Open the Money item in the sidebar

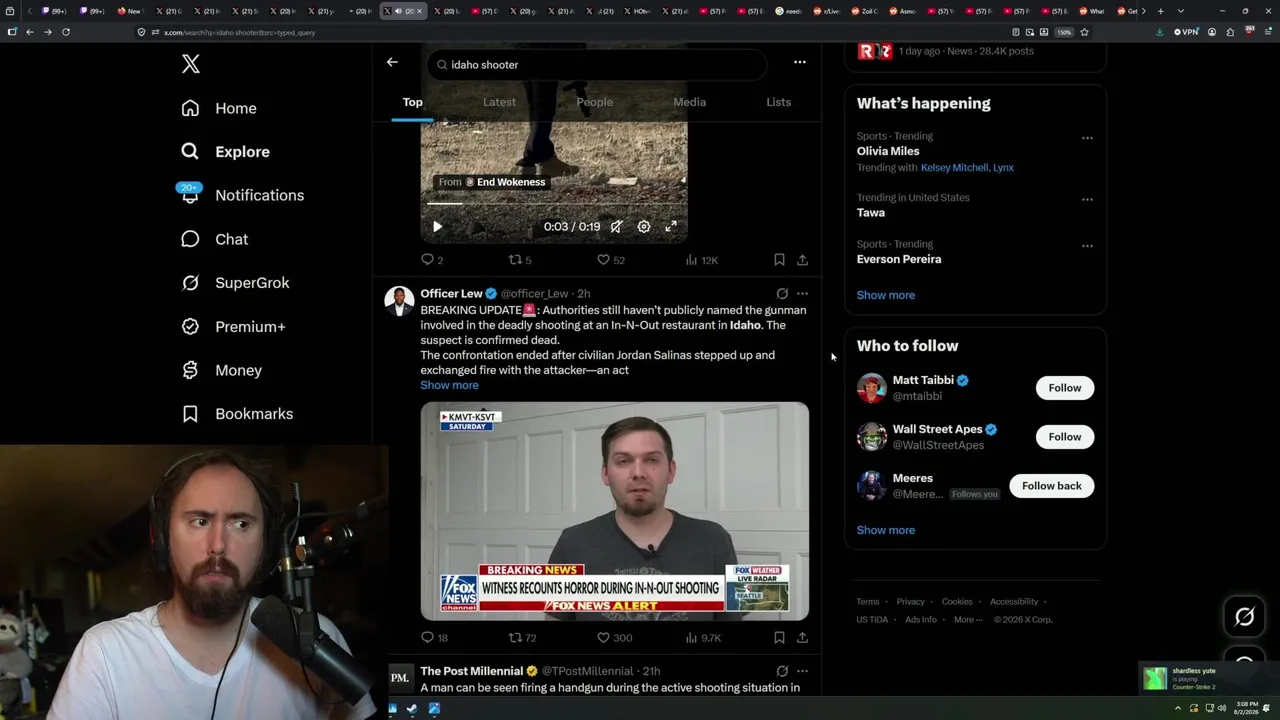pos(222,370)
